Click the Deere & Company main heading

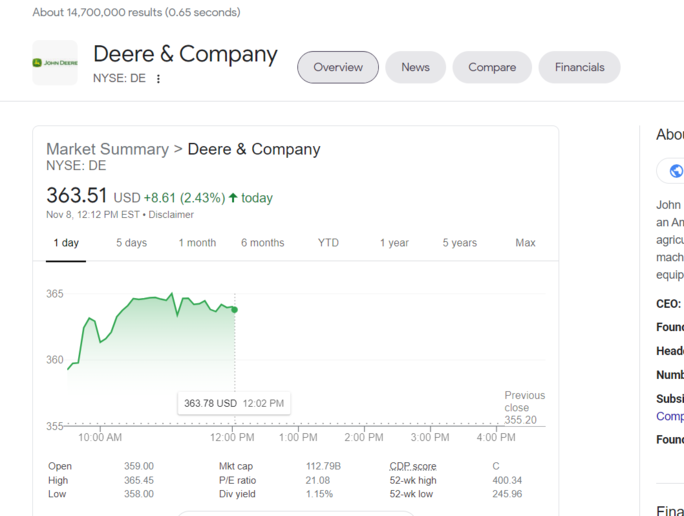tap(185, 54)
